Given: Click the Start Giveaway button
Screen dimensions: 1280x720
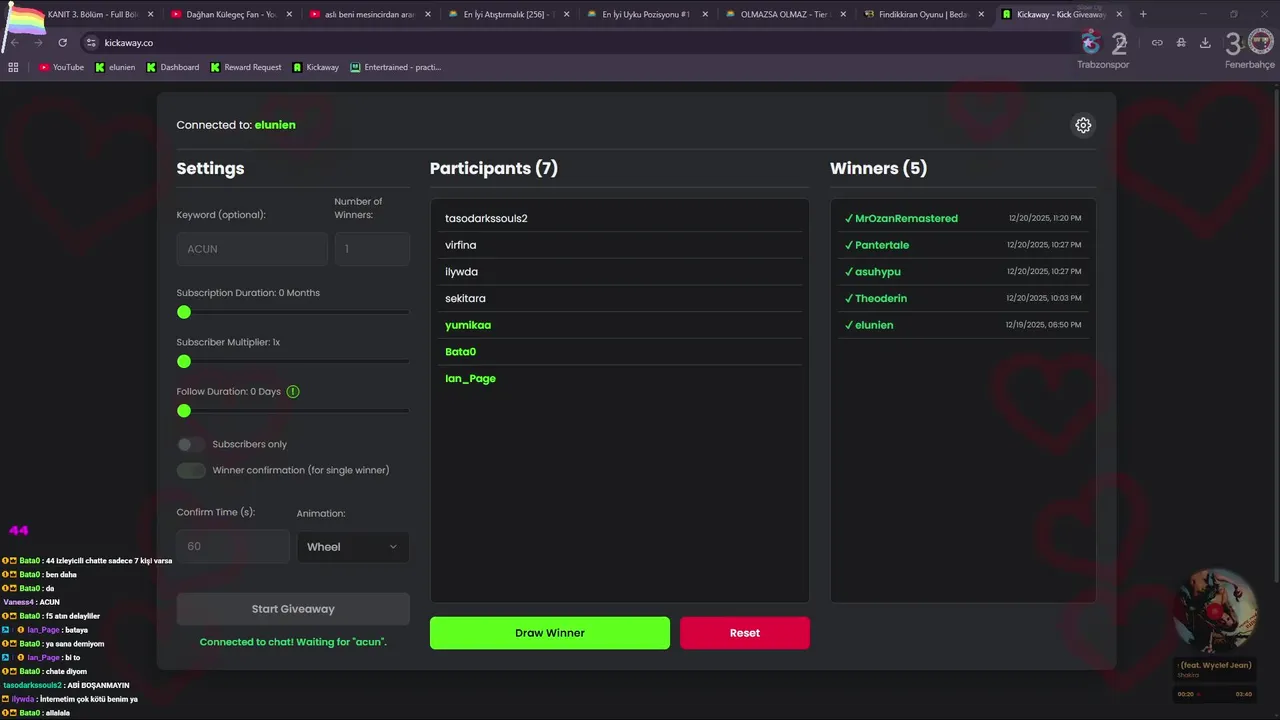Looking at the screenshot, I should point(293,609).
